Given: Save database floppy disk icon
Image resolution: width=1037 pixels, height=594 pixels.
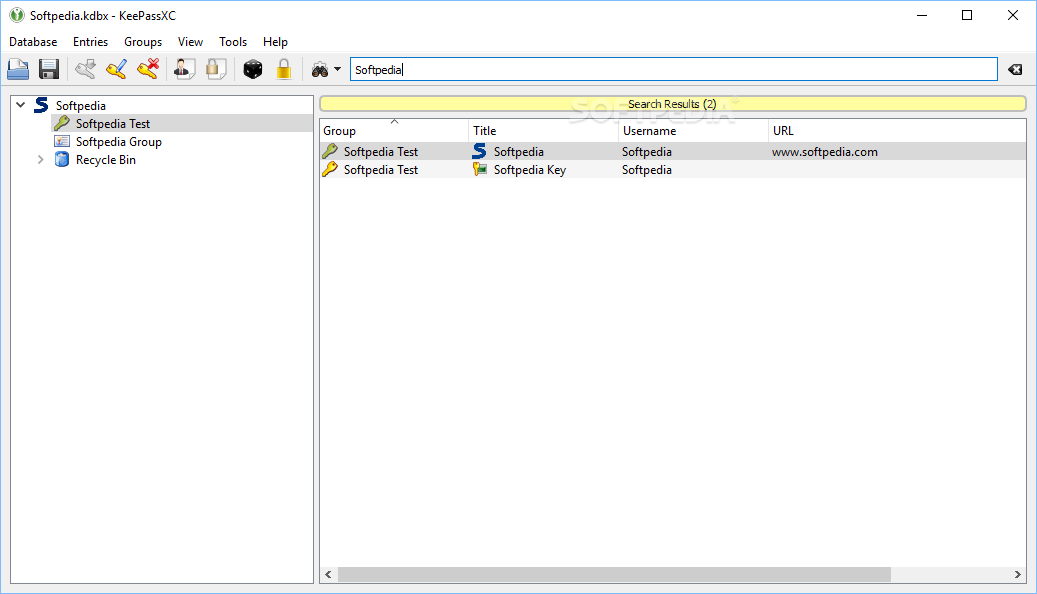Looking at the screenshot, I should click(x=49, y=69).
